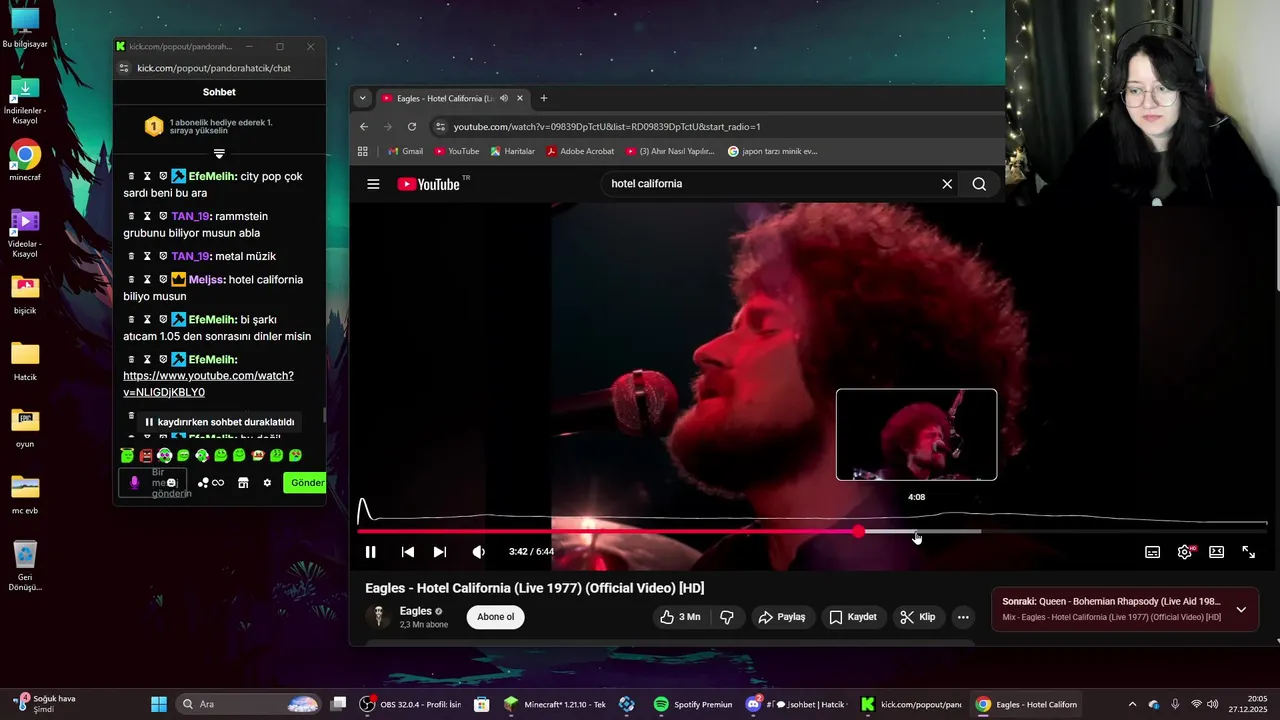Open a new Chrome tab
The image size is (1280, 720).
point(544,98)
